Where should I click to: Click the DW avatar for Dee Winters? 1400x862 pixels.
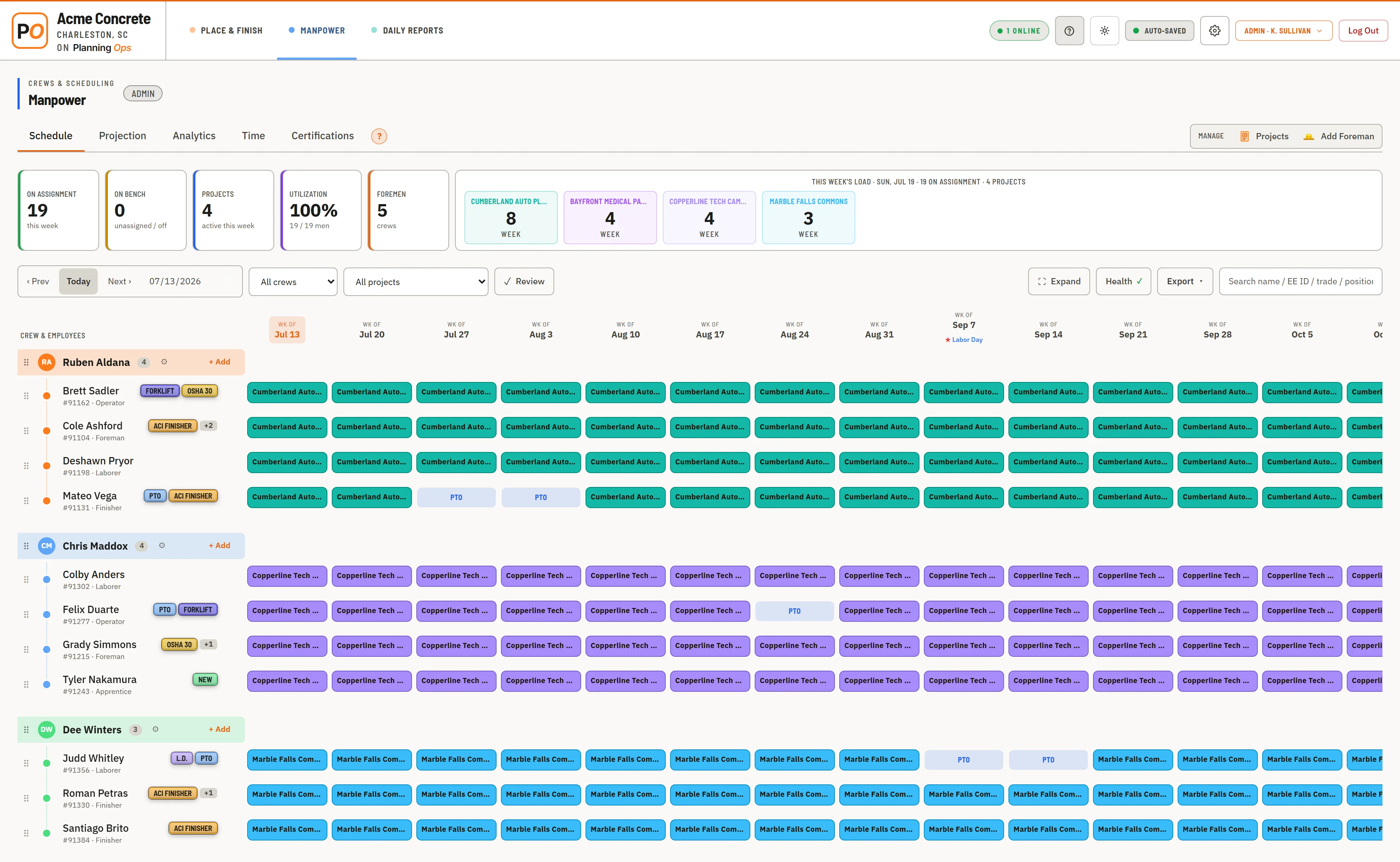pos(47,729)
